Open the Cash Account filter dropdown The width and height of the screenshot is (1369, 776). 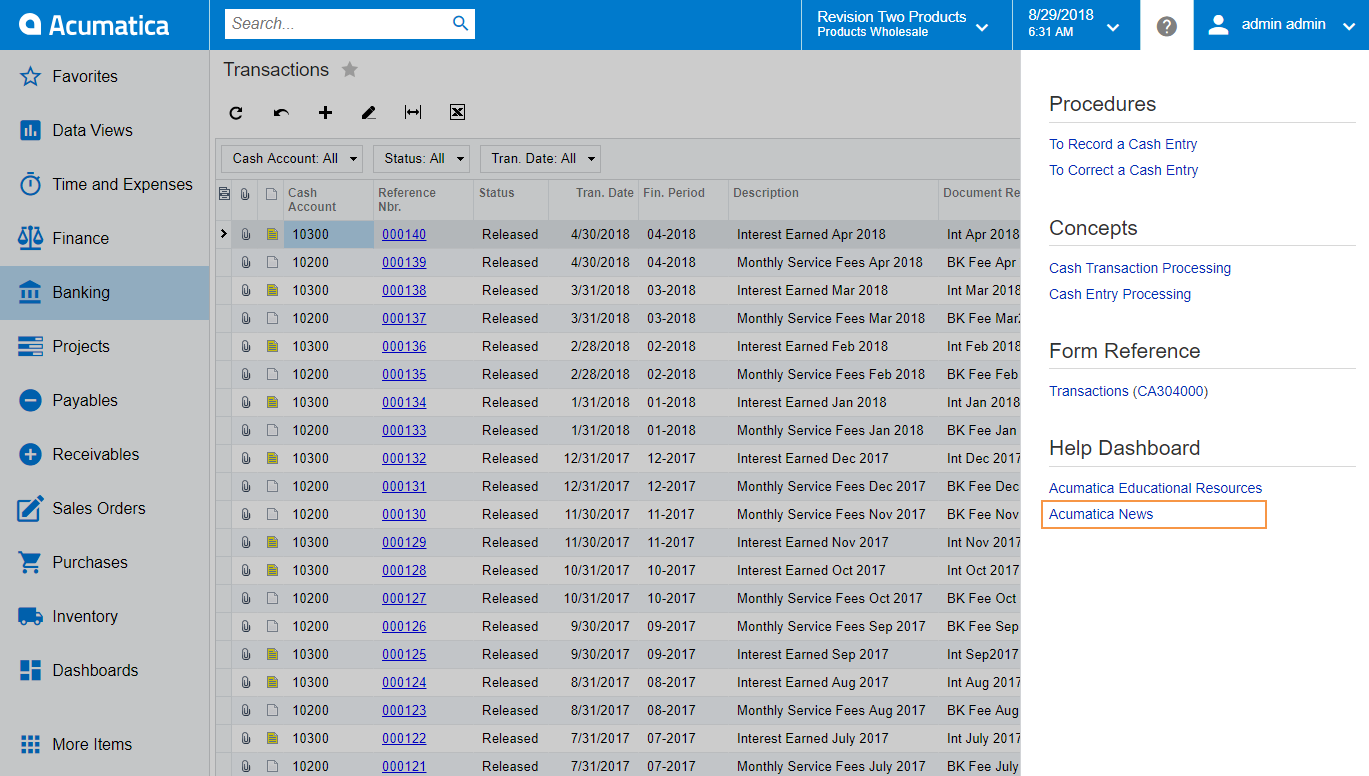click(x=291, y=159)
